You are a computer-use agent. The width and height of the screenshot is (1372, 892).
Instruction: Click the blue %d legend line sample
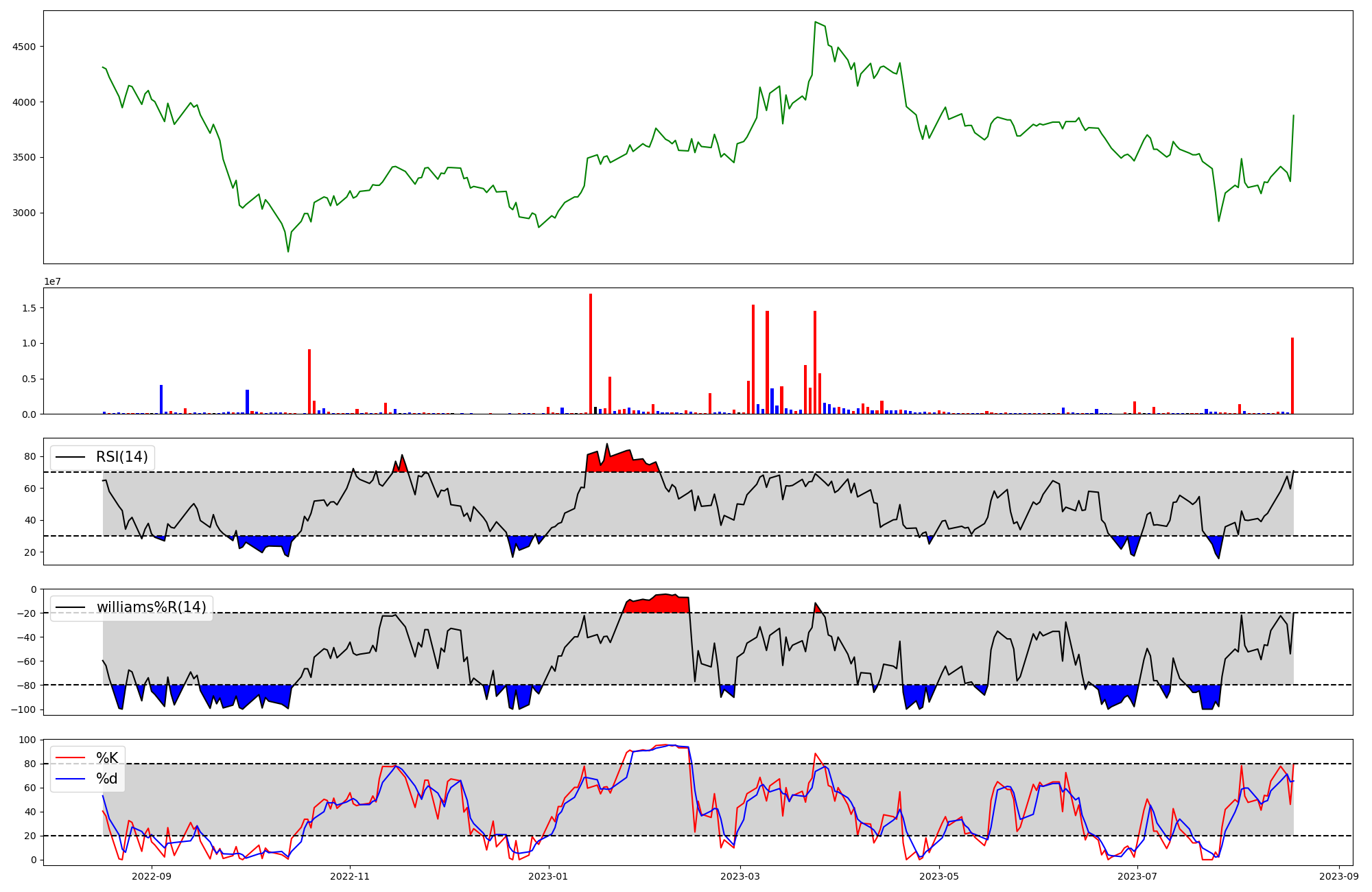[x=70, y=779]
